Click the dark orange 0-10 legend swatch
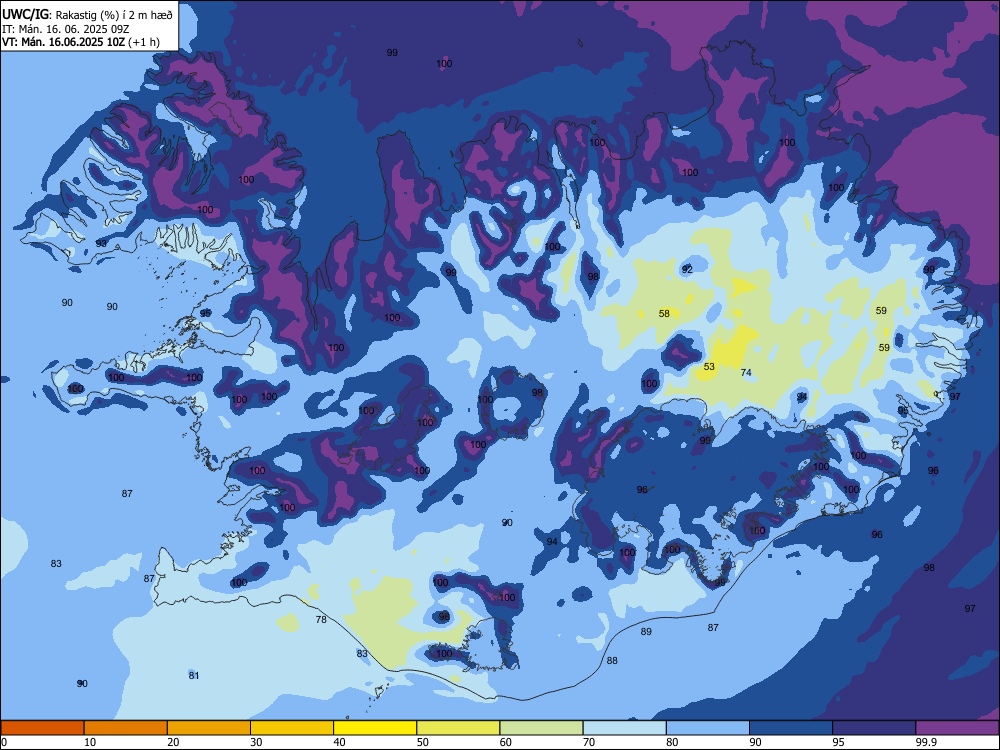Screen dimensions: 1000x750 coord(42,728)
